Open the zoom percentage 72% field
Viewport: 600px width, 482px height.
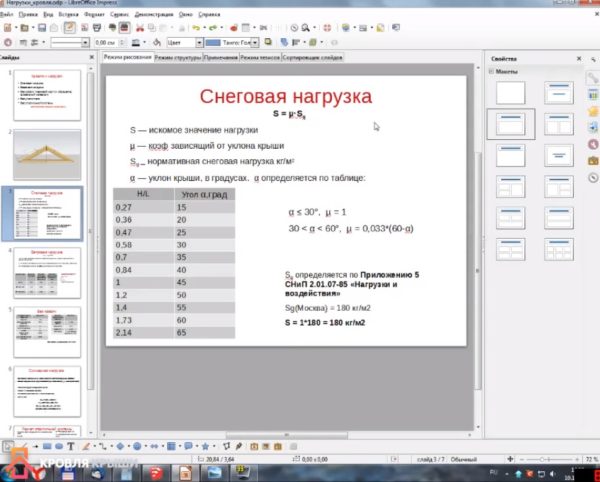coord(591,459)
